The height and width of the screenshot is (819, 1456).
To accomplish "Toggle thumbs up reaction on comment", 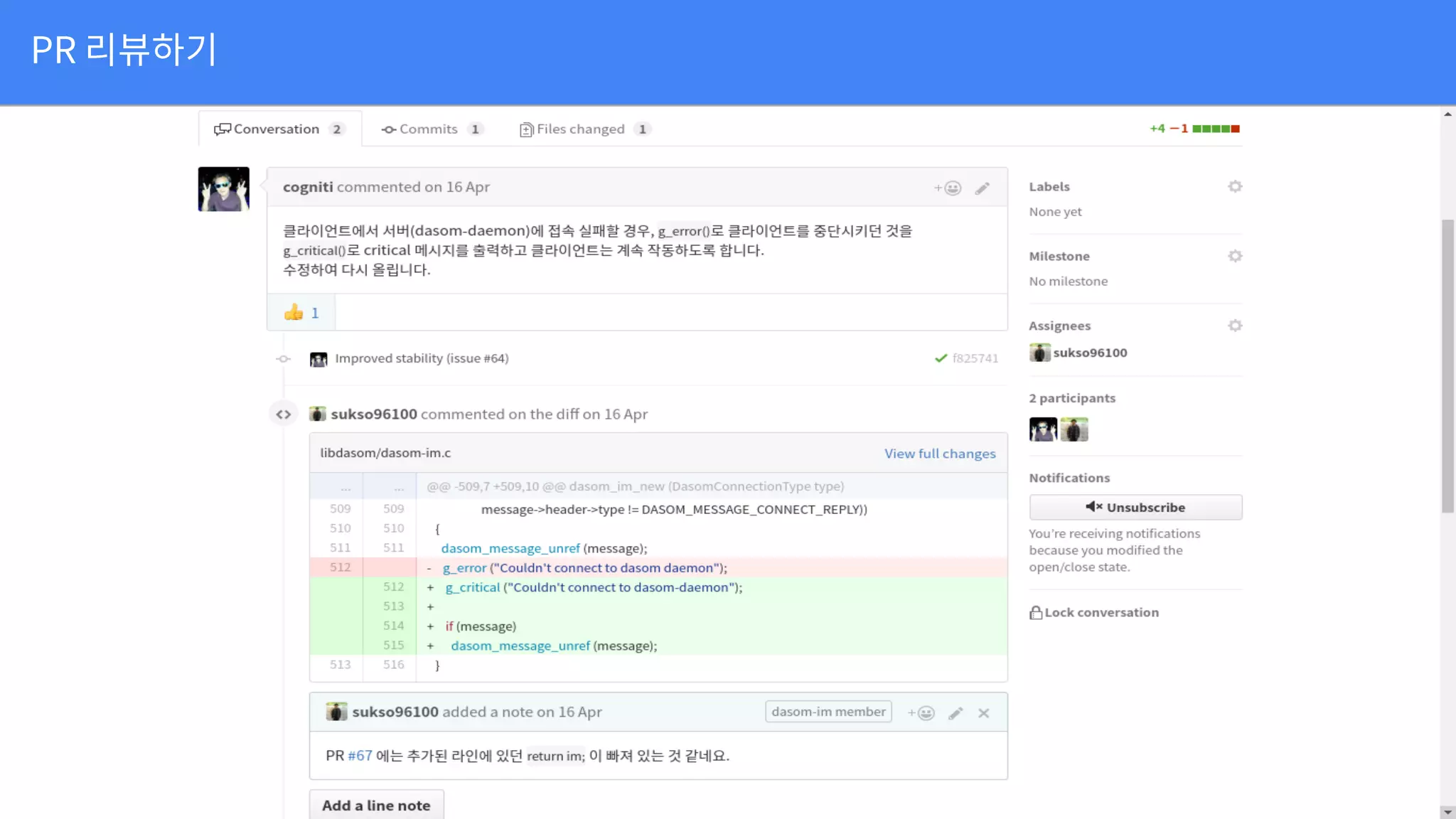I will click(x=301, y=313).
